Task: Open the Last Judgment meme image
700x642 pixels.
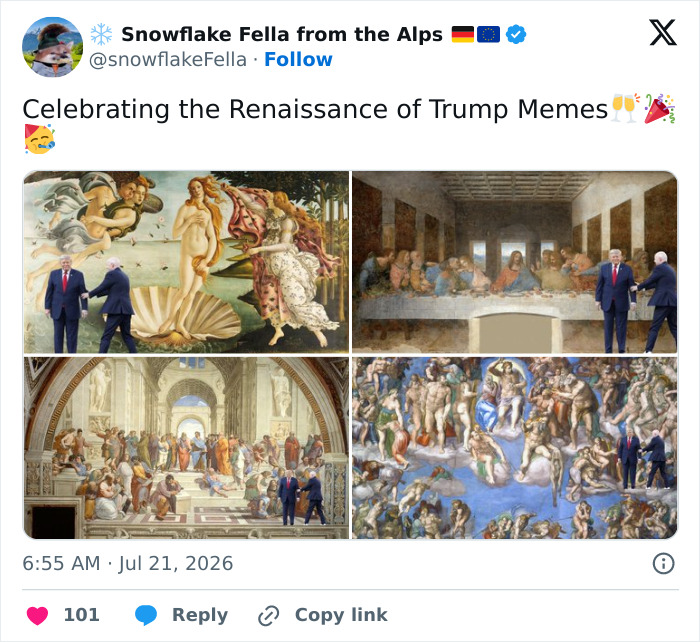Action: click(x=515, y=448)
